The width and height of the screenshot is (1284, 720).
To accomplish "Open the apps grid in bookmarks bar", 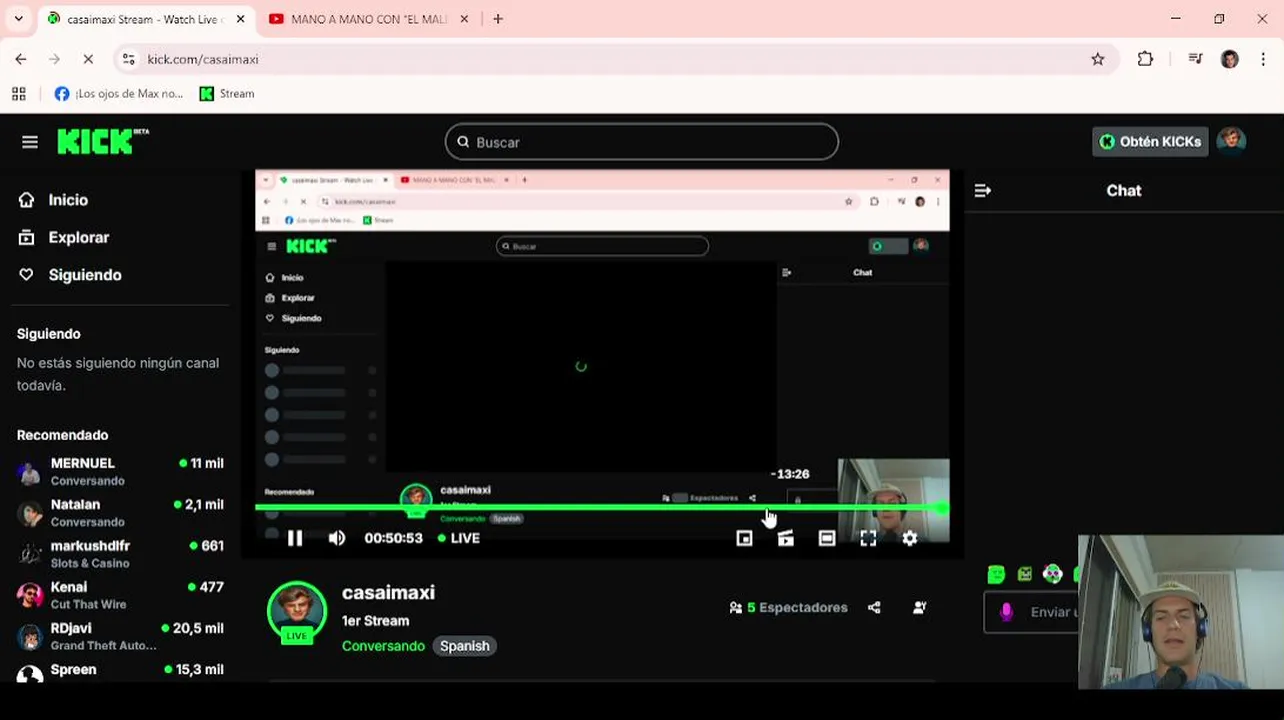I will (18, 93).
